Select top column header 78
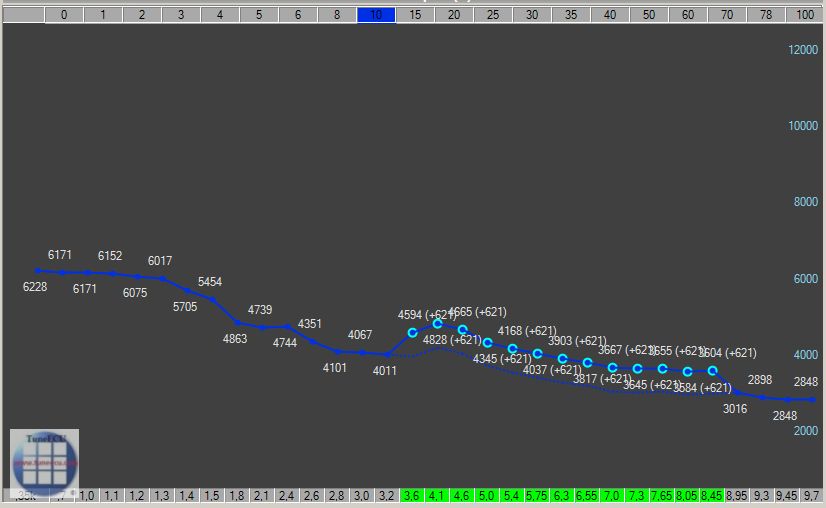This screenshot has width=826, height=508. coord(765,15)
